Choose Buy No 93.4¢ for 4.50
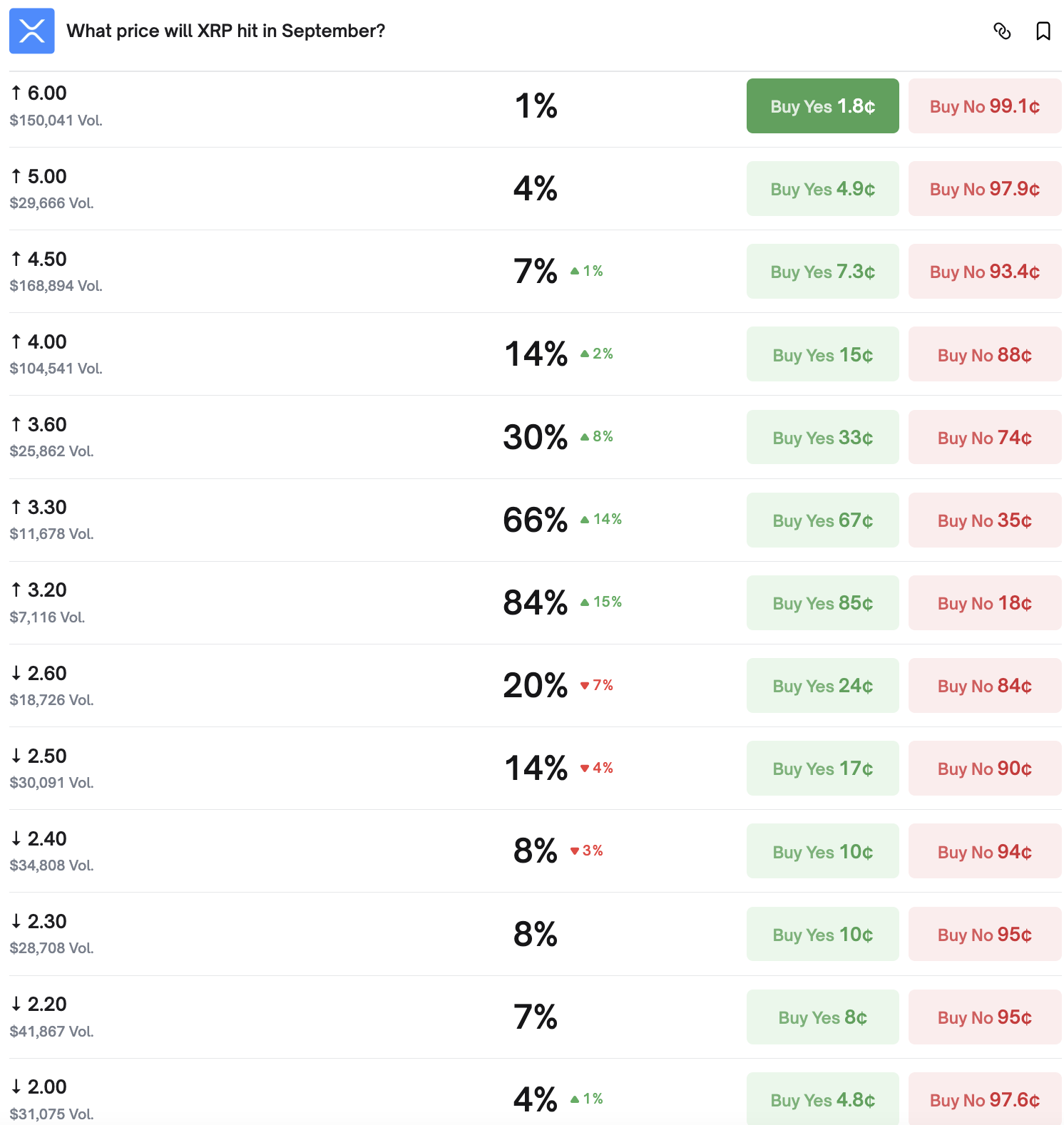Viewport: 1064px width, 1125px height. coord(984,272)
